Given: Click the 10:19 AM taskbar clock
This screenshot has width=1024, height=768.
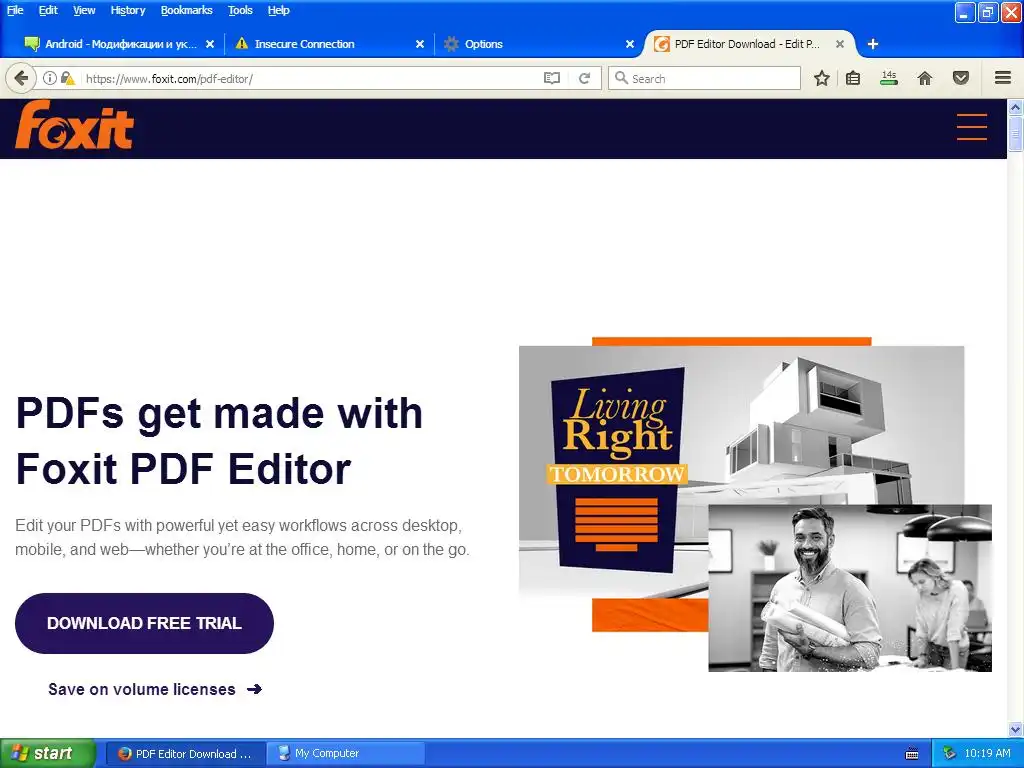Looking at the screenshot, I should point(987,754).
